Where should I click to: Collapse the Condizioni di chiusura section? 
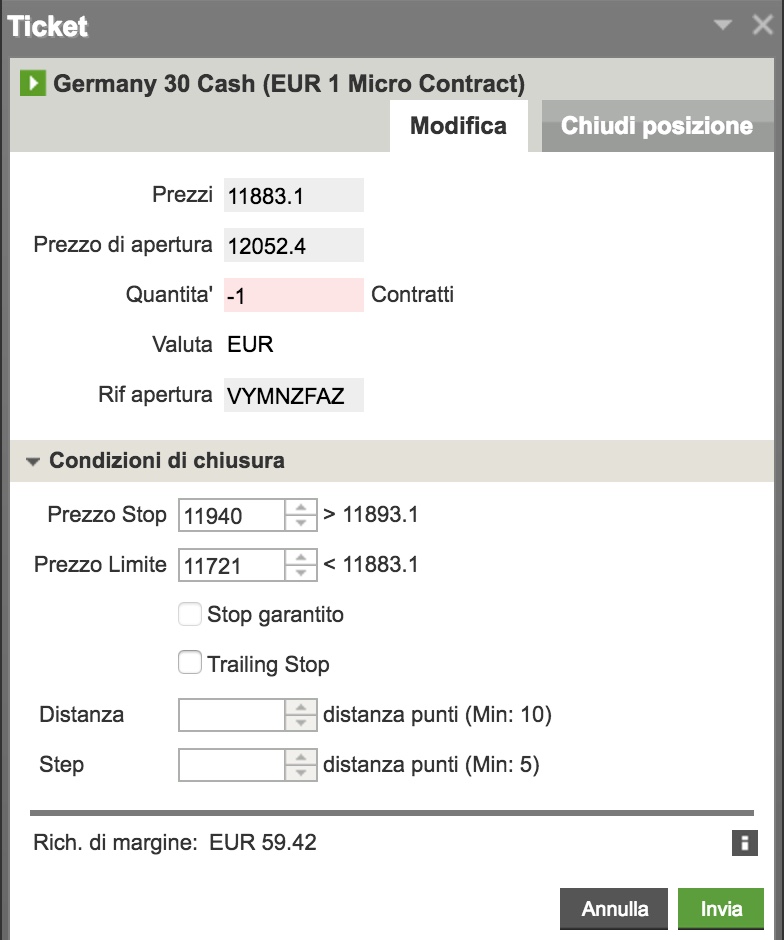click(x=34, y=462)
